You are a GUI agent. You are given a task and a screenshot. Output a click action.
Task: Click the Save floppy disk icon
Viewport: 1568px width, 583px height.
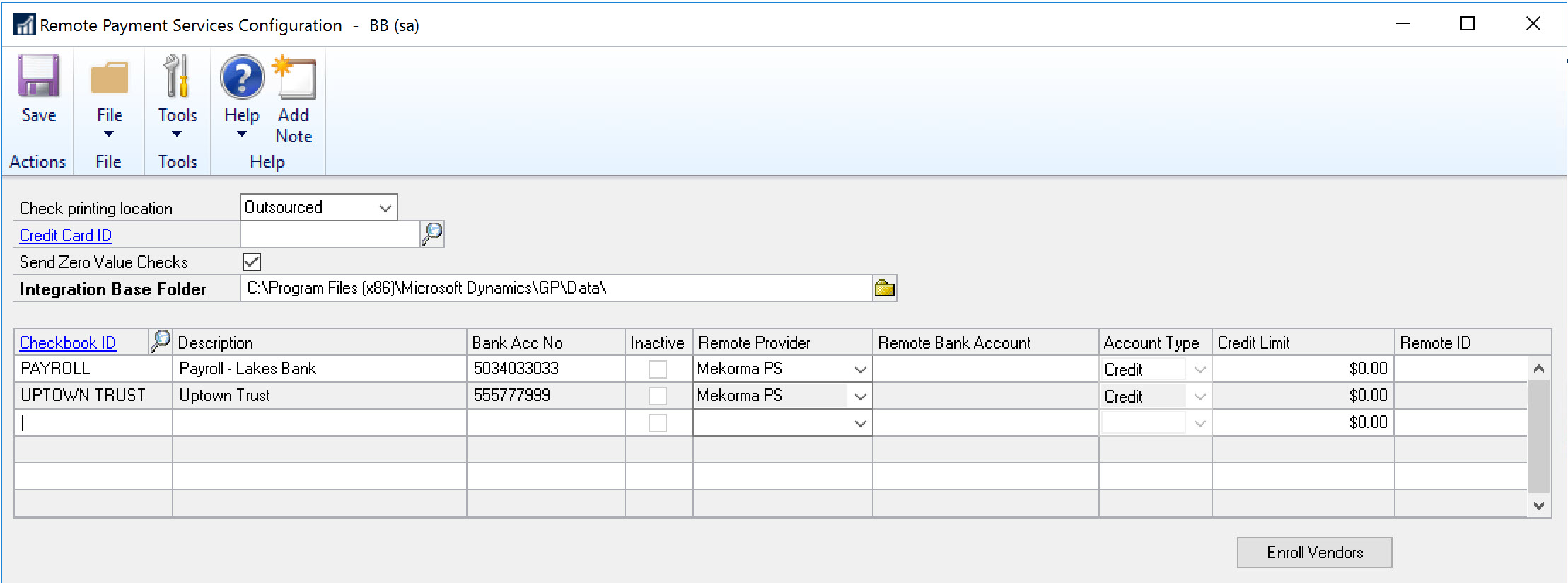pos(38,76)
